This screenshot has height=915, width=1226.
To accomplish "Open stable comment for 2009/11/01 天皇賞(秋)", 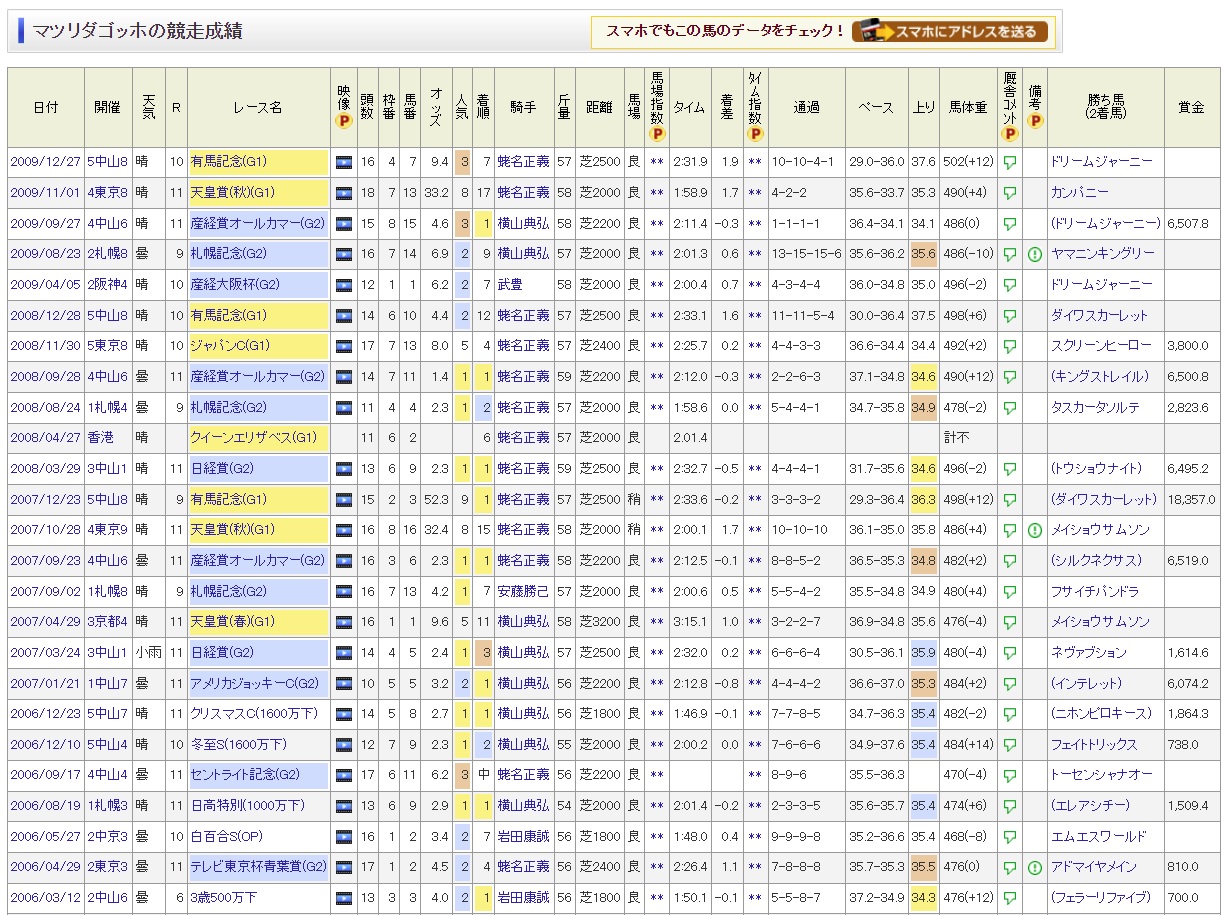I will (1010, 192).
